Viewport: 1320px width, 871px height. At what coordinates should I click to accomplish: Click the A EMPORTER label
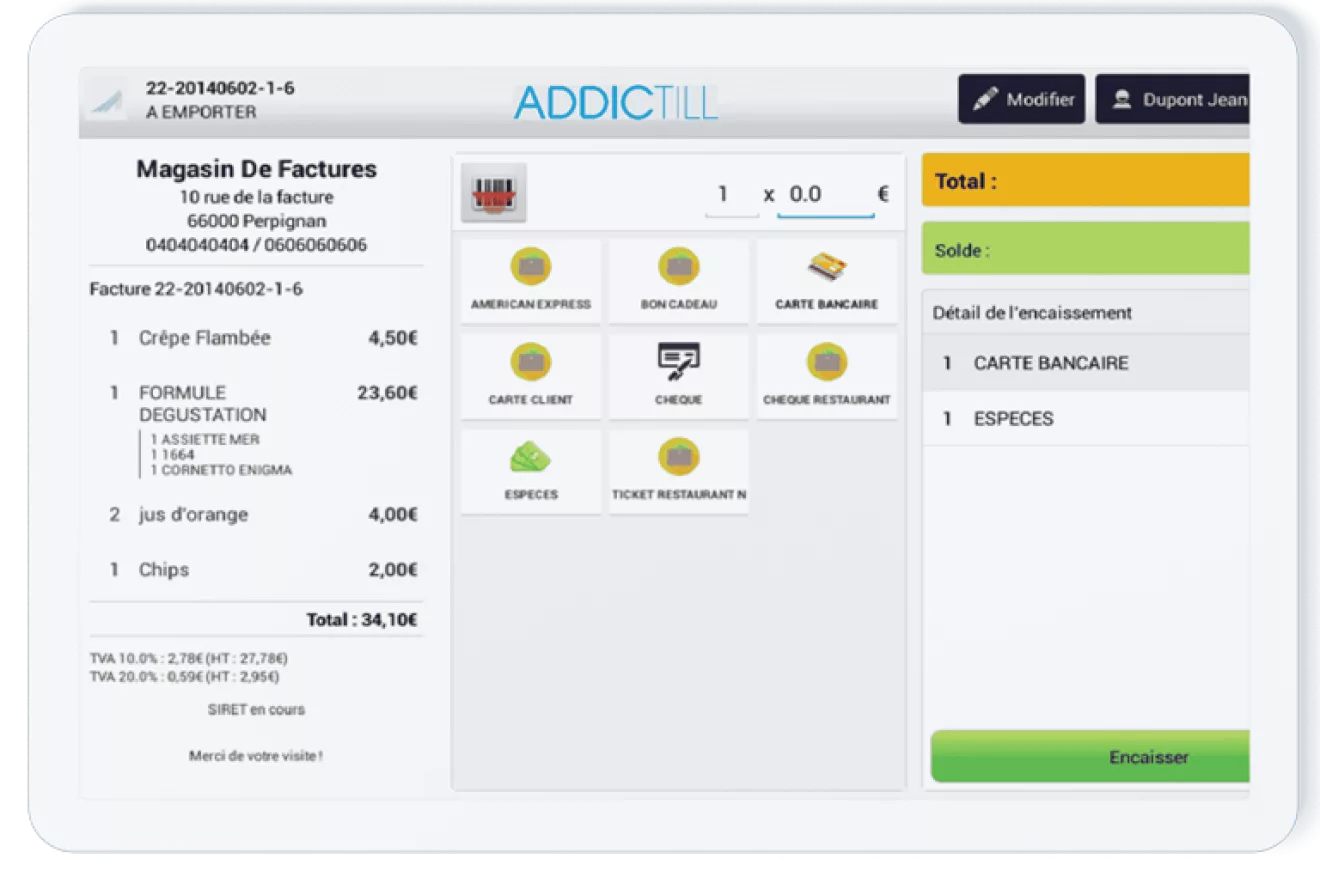[x=201, y=112]
